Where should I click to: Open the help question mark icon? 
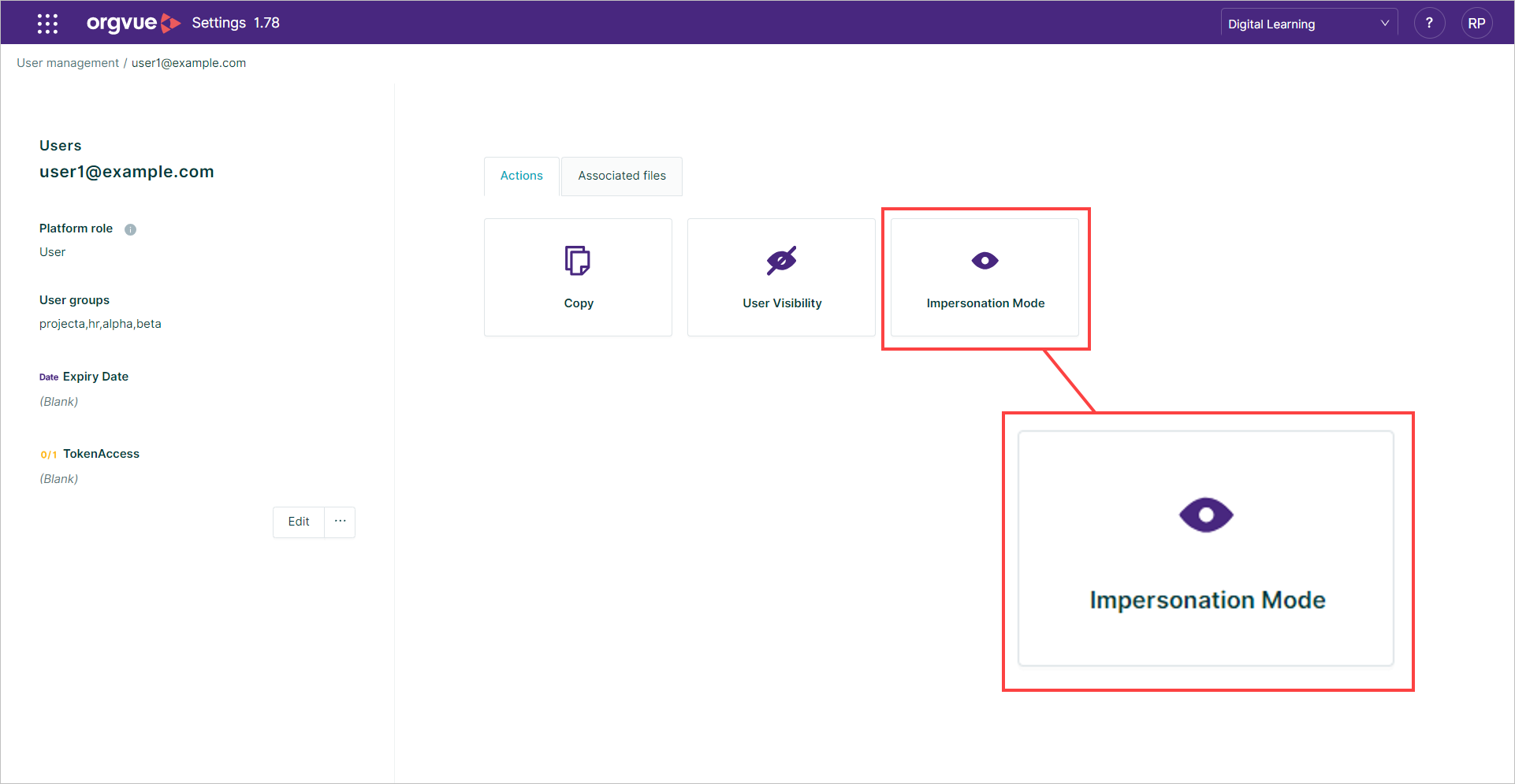[x=1429, y=24]
